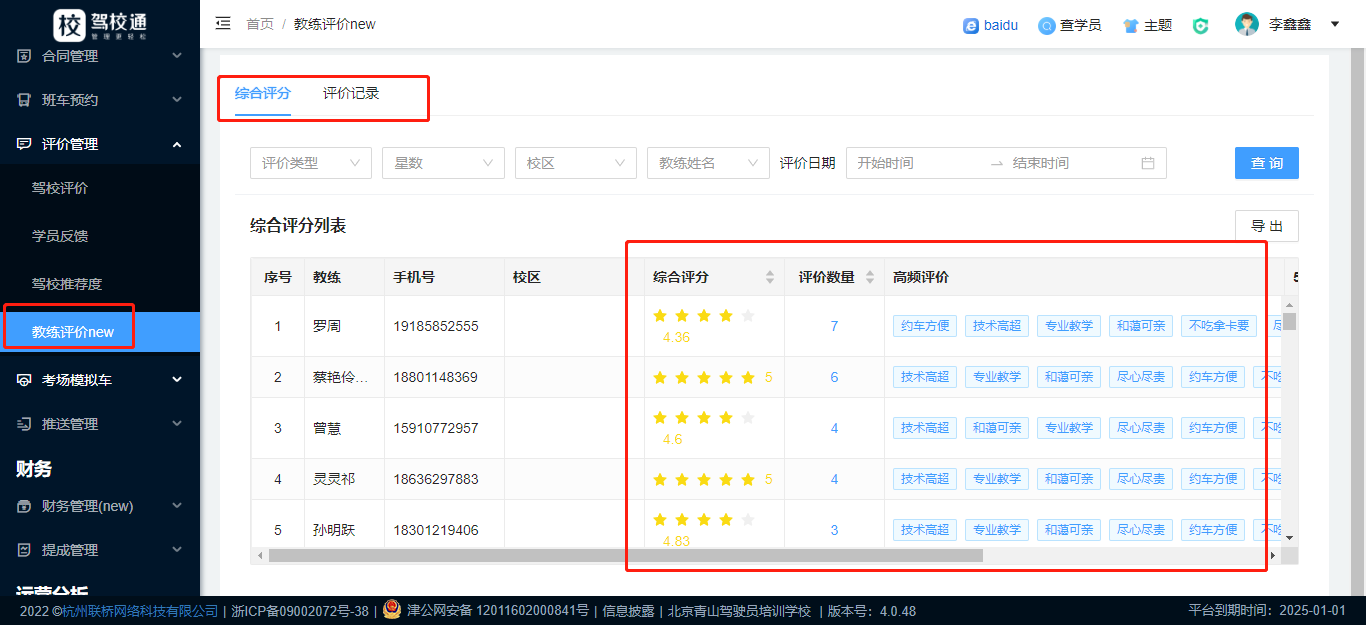The width and height of the screenshot is (1366, 625).
Task: Click the 合同管理 menu icon
Action: tap(24, 56)
